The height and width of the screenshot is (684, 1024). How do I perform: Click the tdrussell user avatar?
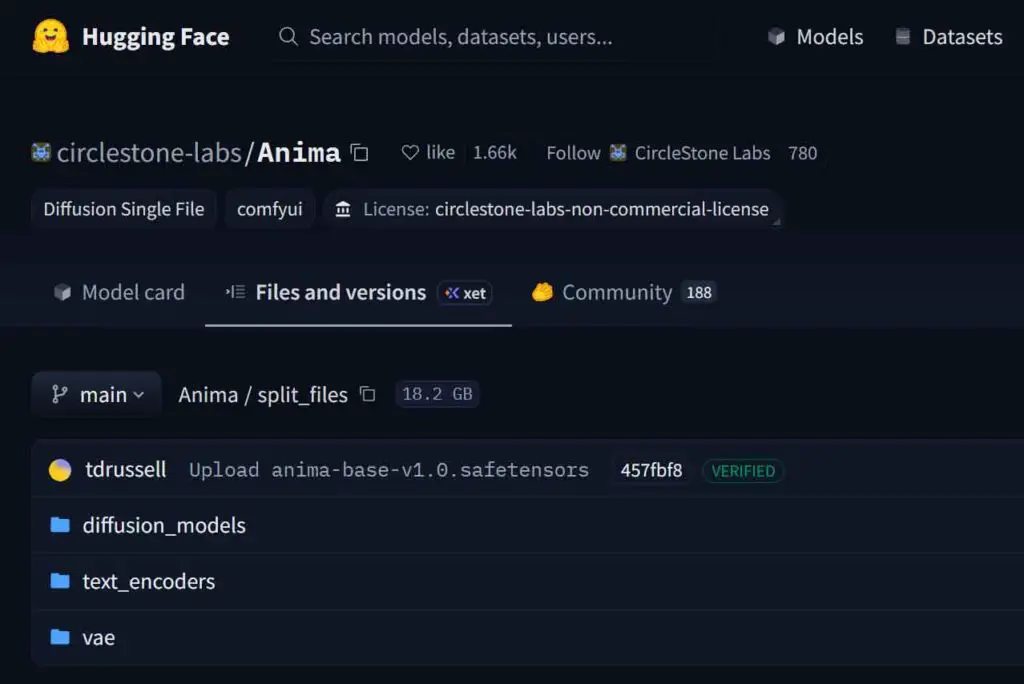[60, 470]
